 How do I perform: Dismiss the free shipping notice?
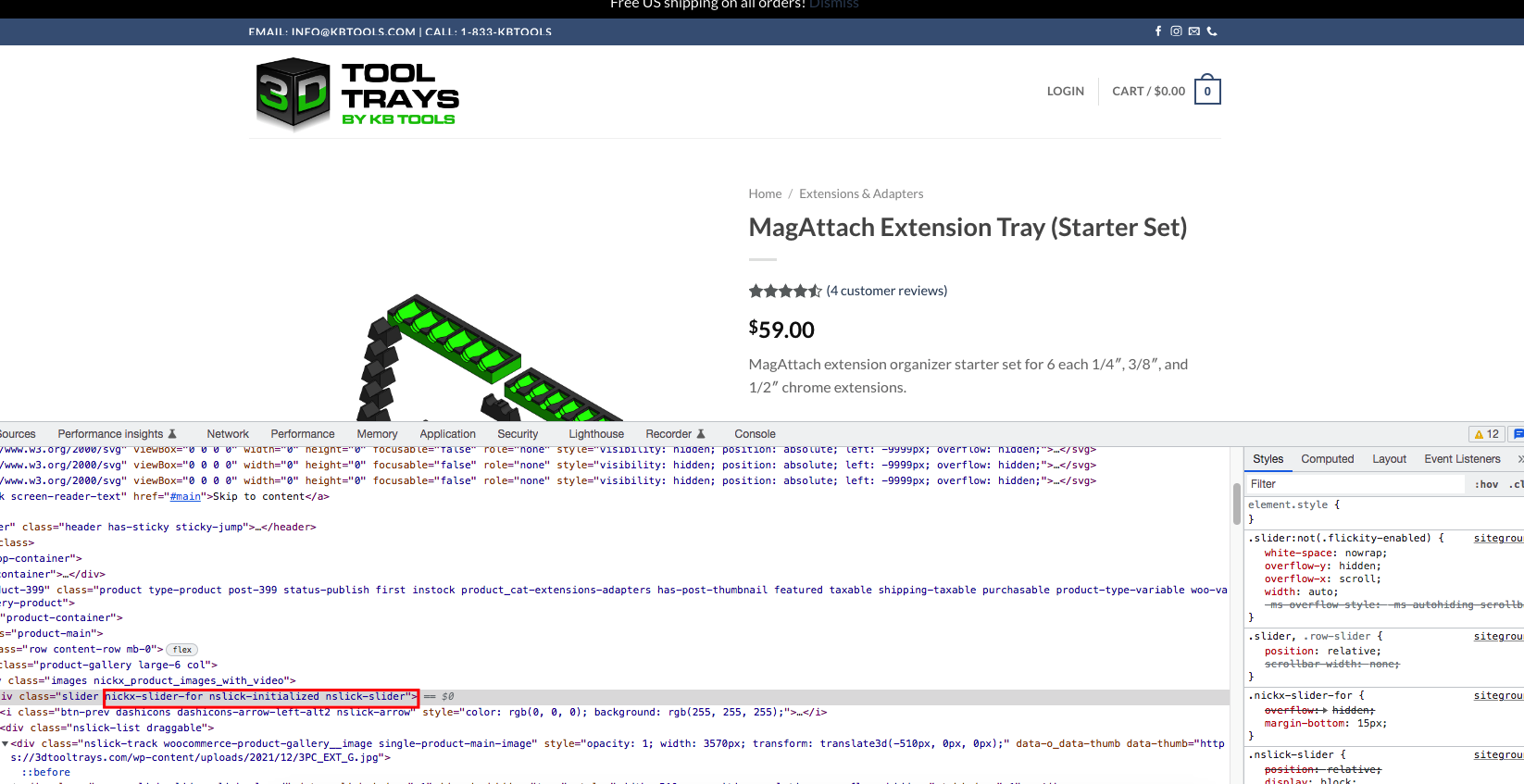[x=834, y=5]
